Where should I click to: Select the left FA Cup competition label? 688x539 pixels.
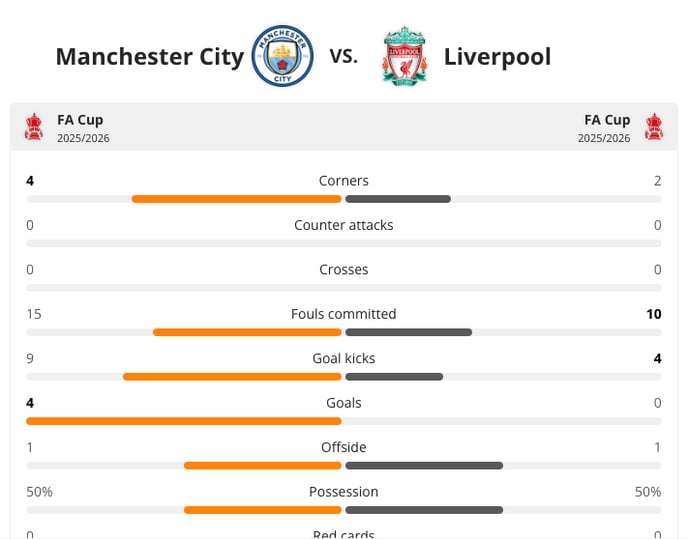coord(80,120)
